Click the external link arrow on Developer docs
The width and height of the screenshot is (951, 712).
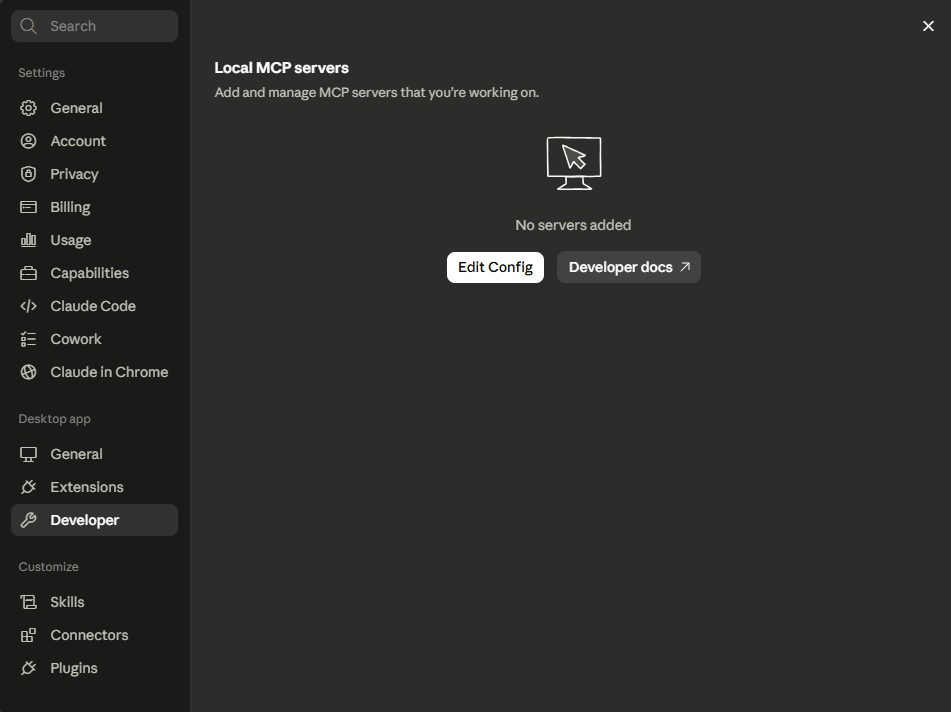click(x=685, y=267)
